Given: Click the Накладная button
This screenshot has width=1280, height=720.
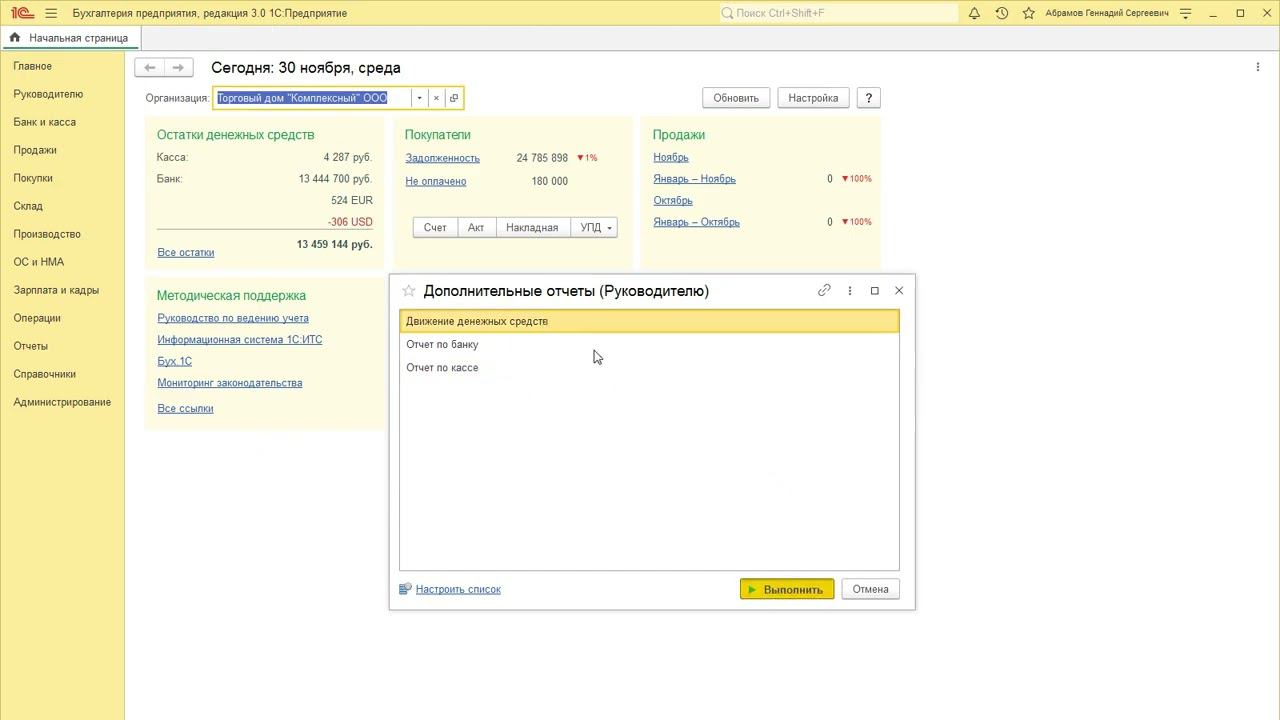Looking at the screenshot, I should [532, 228].
